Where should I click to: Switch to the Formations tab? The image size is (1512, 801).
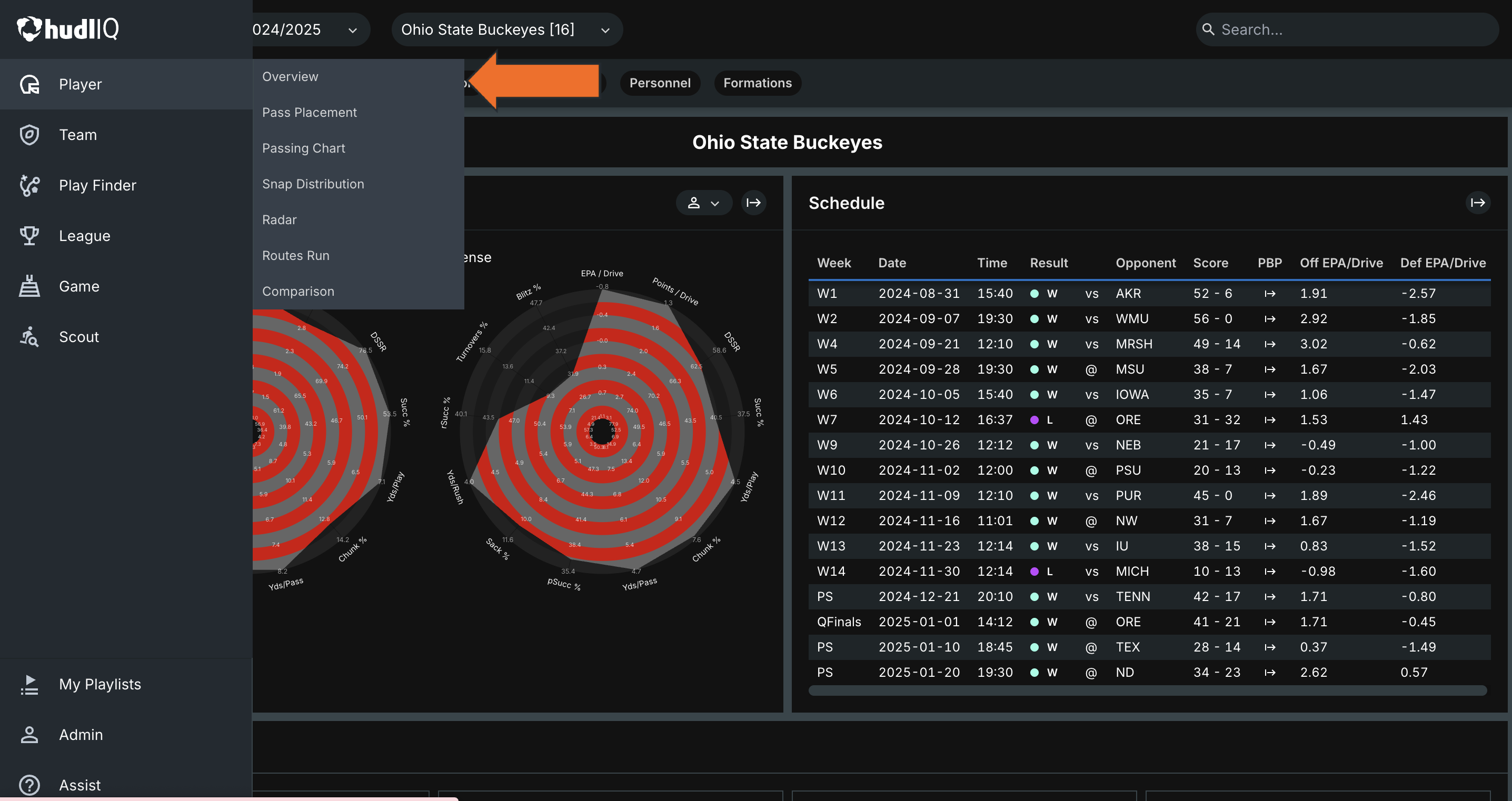pos(757,83)
